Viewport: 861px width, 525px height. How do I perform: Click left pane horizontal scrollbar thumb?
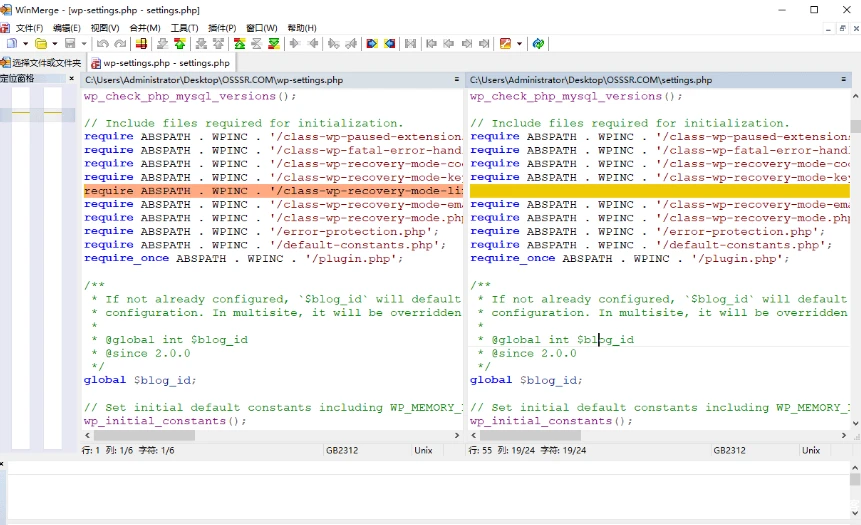point(144,435)
